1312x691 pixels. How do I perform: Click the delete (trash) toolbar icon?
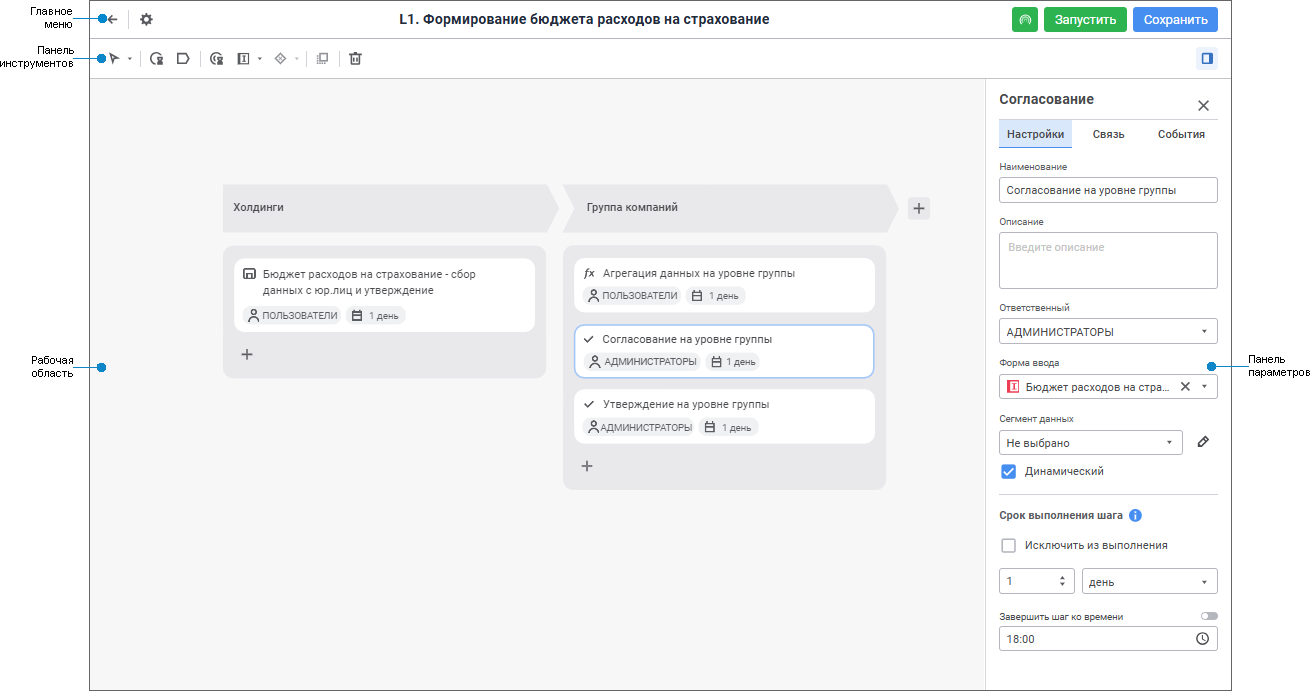(355, 58)
